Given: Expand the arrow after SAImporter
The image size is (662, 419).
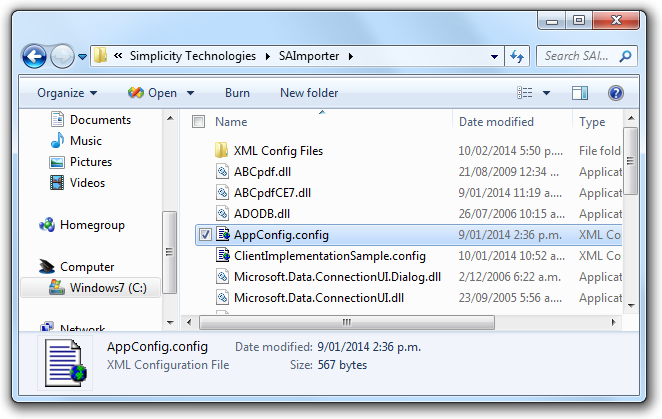Looking at the screenshot, I should click(x=350, y=56).
